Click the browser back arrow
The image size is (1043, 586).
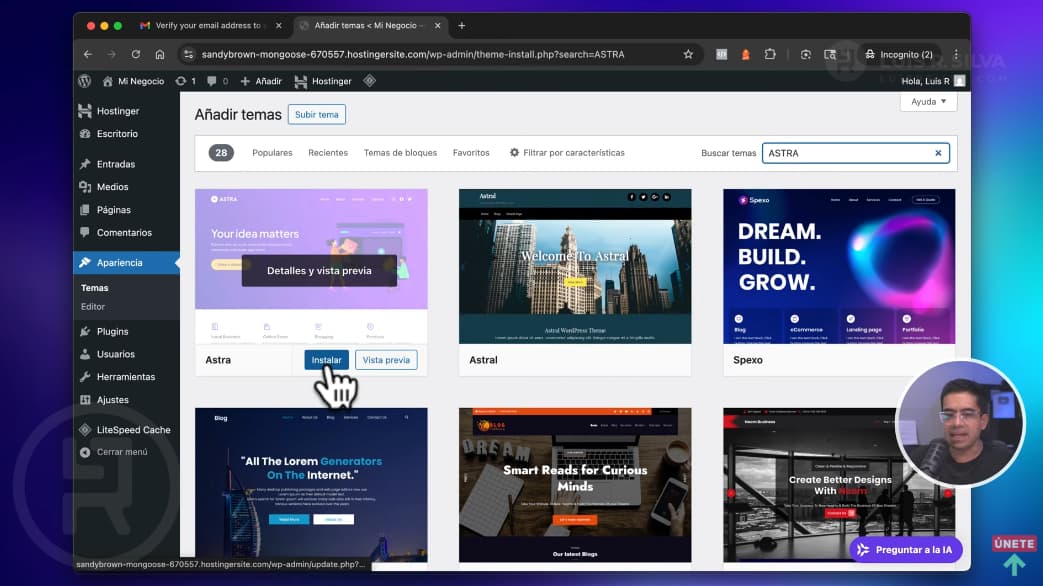[x=88, y=55]
